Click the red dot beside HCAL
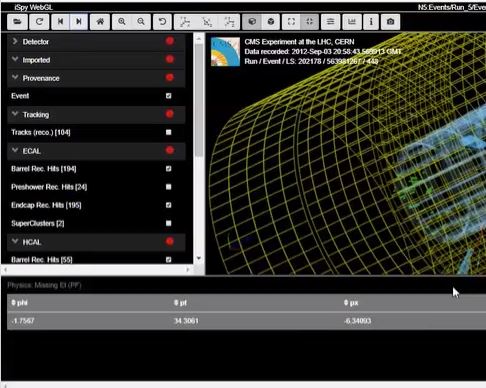 (x=170, y=241)
